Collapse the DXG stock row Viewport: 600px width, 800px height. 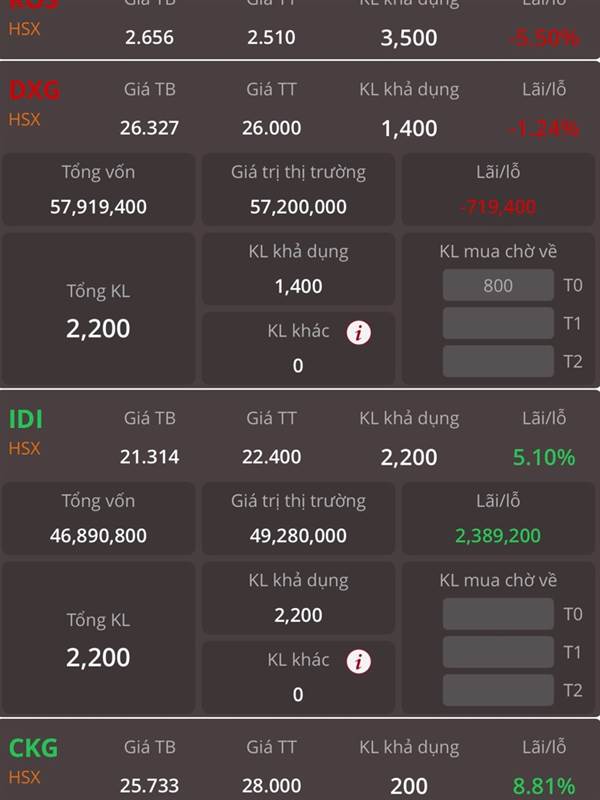coord(300,108)
